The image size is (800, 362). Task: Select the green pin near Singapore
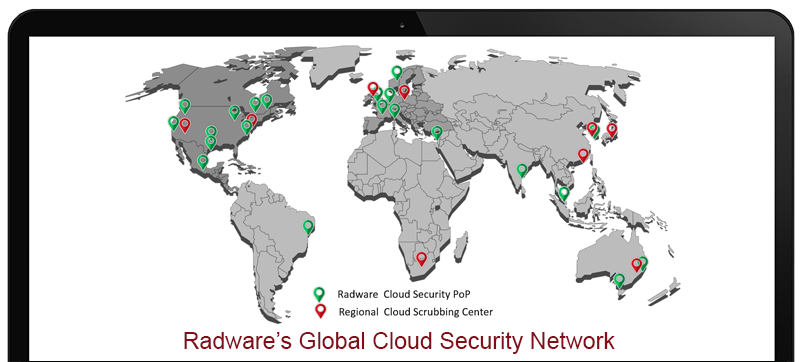click(563, 194)
